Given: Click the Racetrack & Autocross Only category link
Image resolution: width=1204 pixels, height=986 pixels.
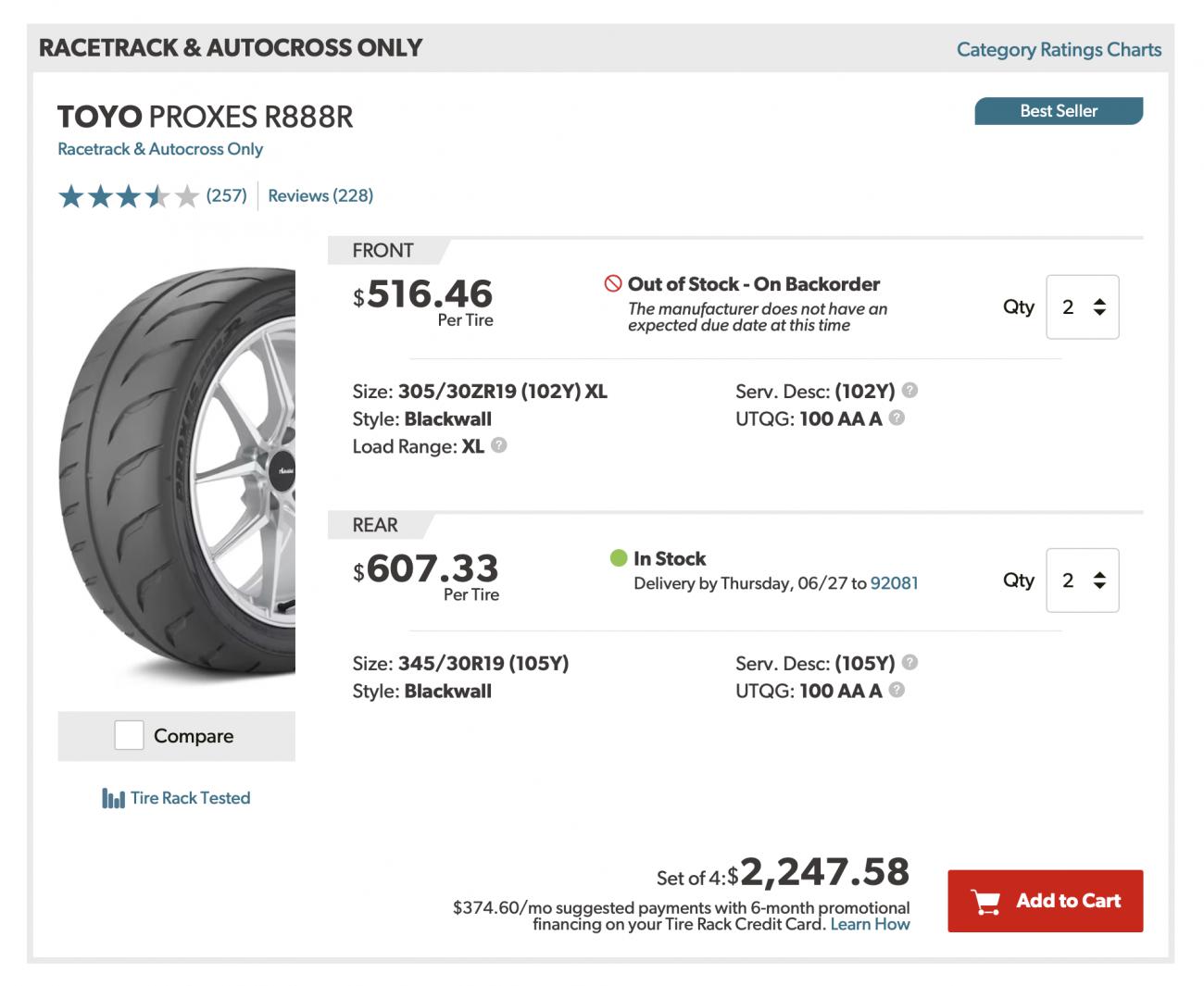Looking at the screenshot, I should pyautogui.click(x=160, y=149).
